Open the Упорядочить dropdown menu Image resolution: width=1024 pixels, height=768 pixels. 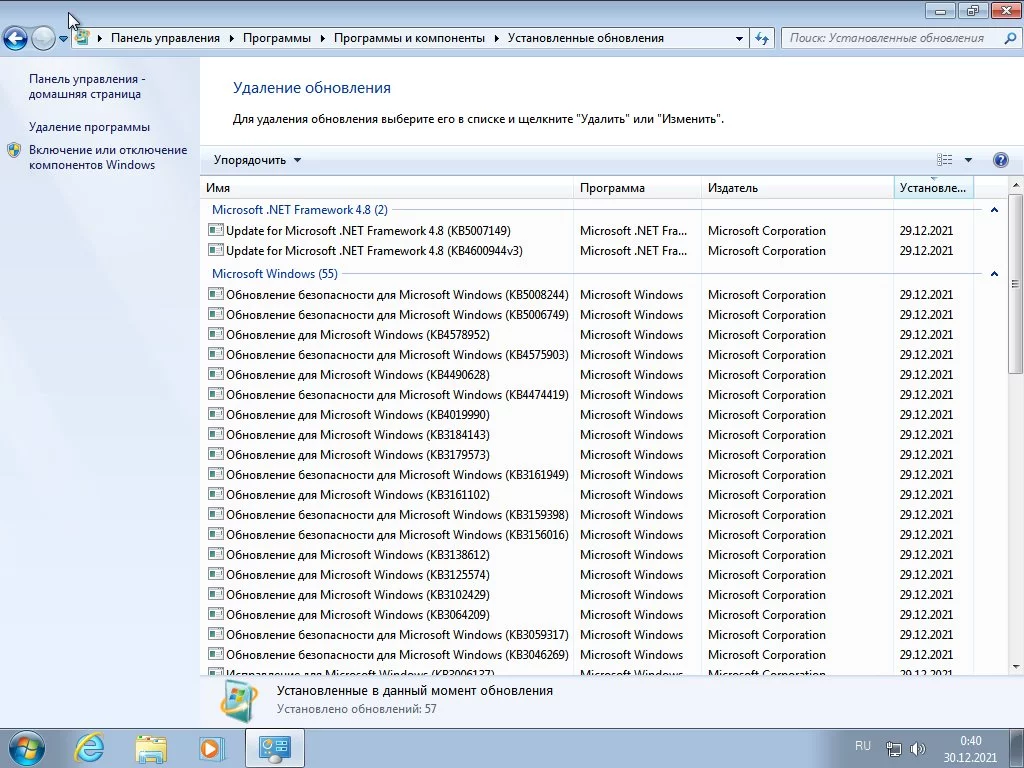(x=257, y=160)
